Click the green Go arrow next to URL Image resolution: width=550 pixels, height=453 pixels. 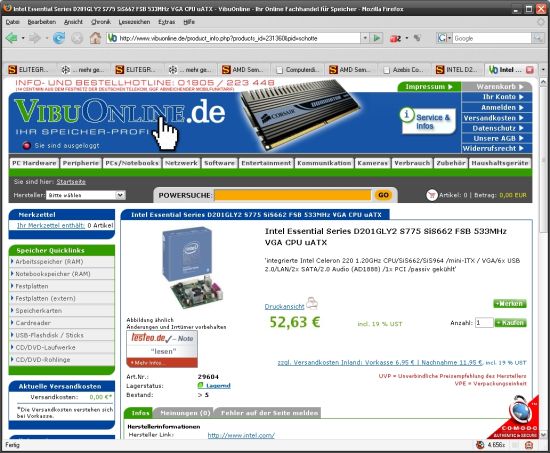point(377,38)
